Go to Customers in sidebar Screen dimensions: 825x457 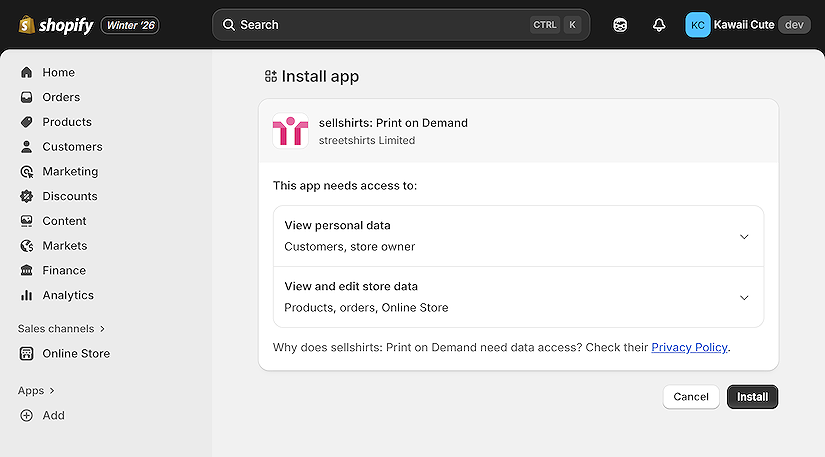pyautogui.click(x=72, y=147)
